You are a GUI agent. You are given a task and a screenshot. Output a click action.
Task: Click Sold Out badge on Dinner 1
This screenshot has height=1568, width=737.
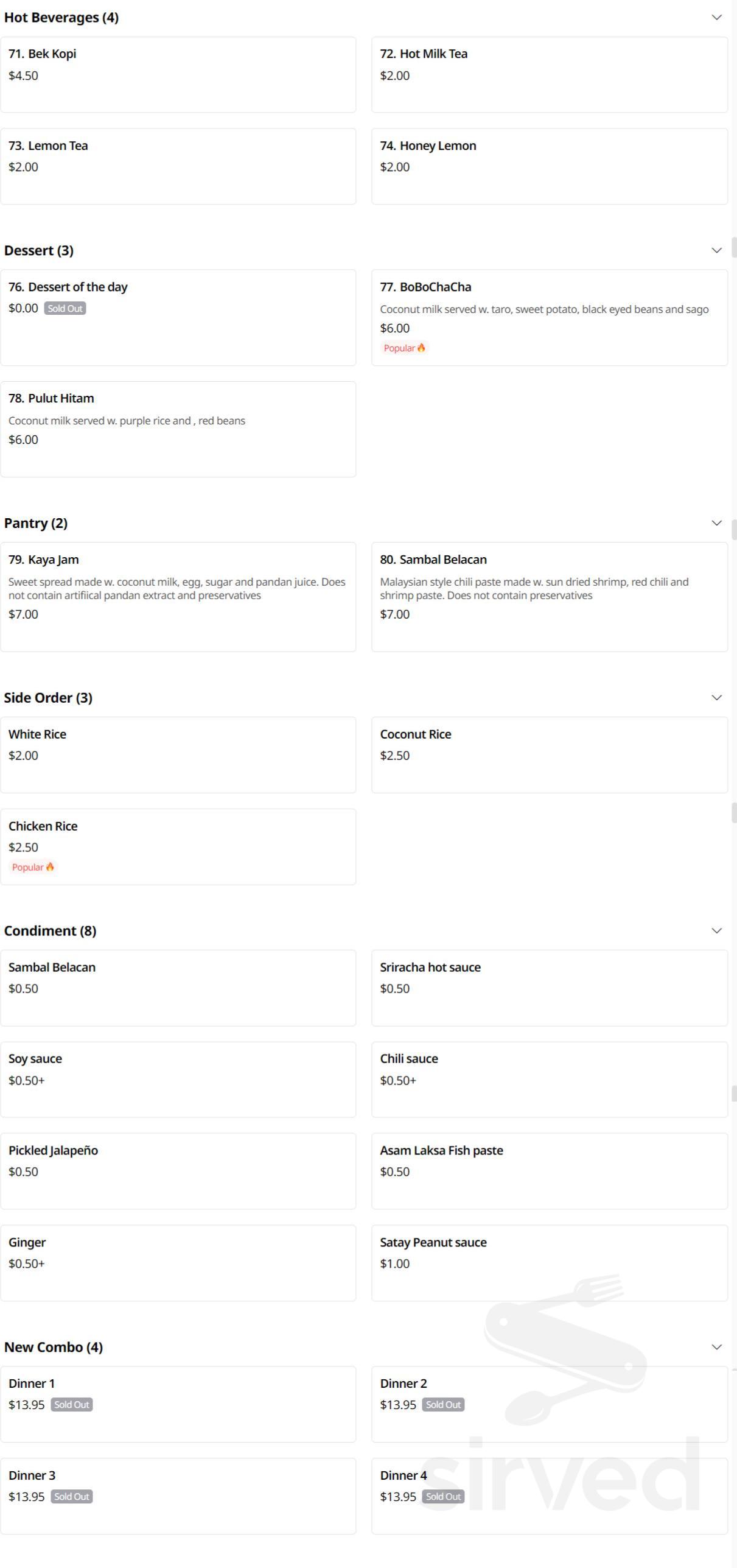point(72,1405)
